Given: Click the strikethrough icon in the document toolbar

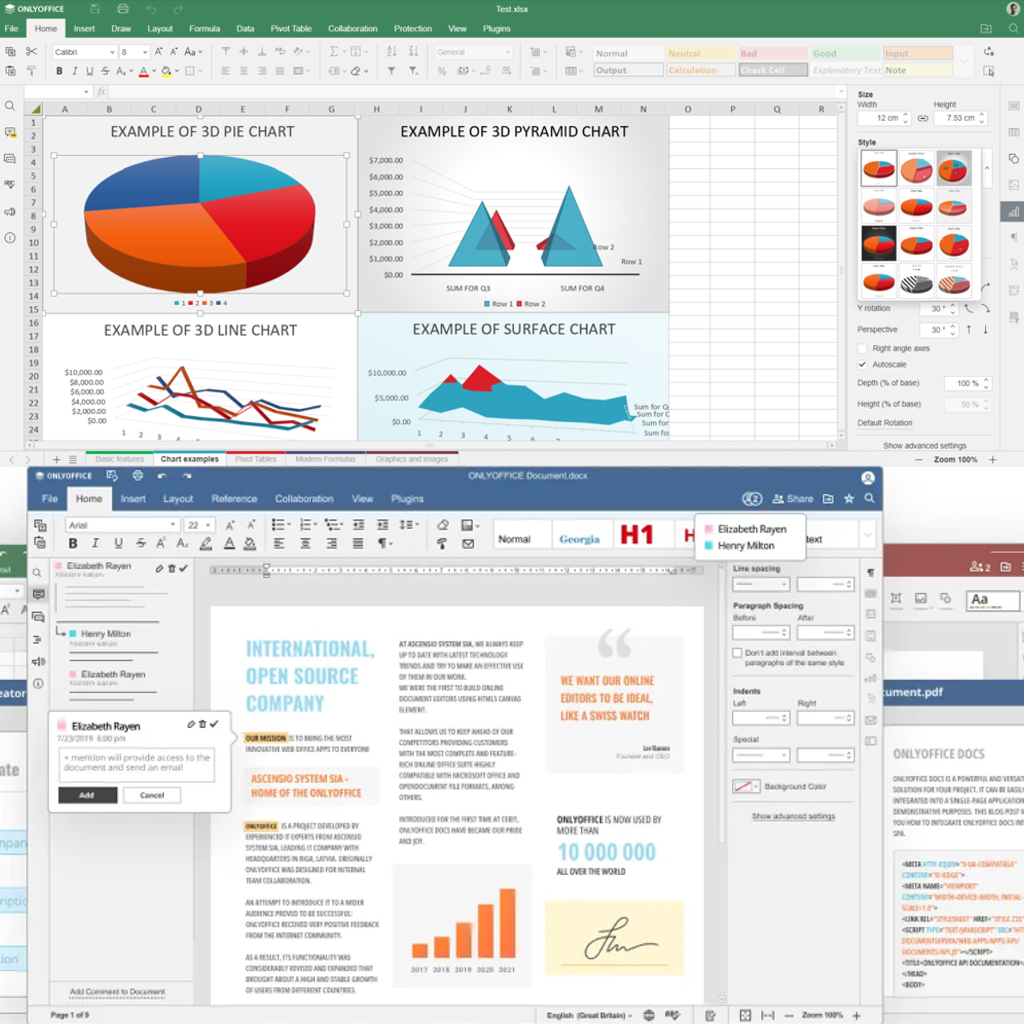Looking at the screenshot, I should 140,544.
